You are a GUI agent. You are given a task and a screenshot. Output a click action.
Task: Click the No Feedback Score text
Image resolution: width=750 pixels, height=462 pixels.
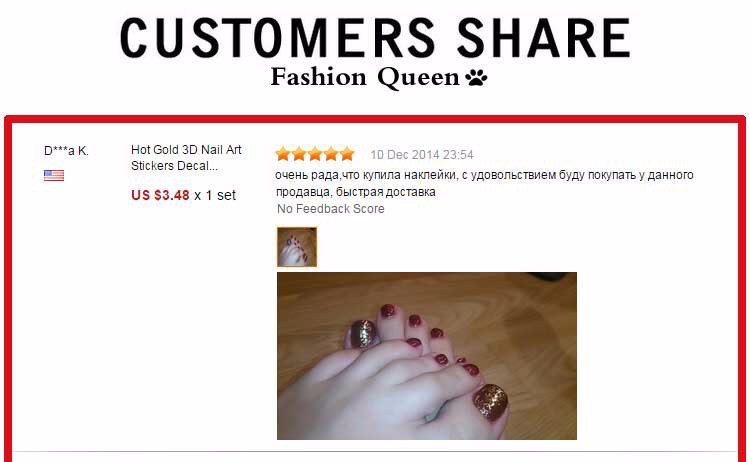point(331,209)
